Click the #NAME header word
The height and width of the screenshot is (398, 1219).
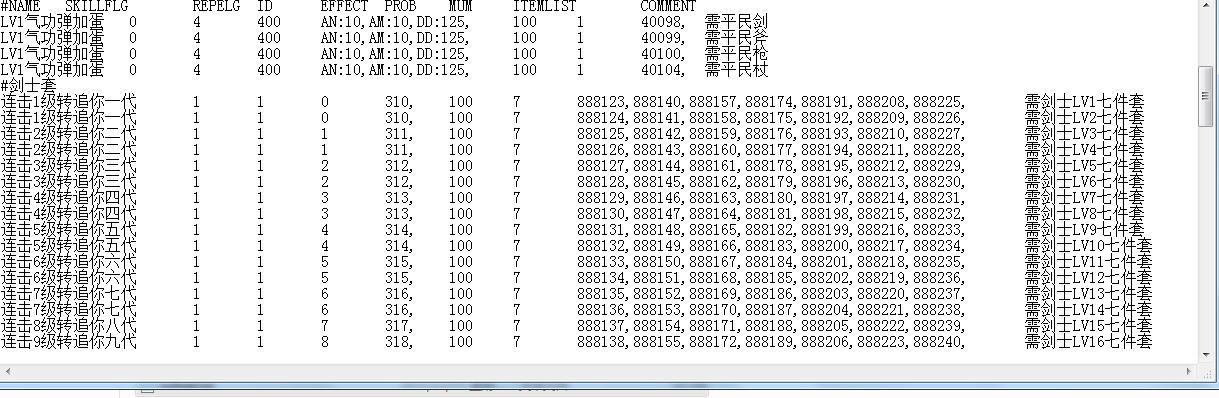[20, 7]
